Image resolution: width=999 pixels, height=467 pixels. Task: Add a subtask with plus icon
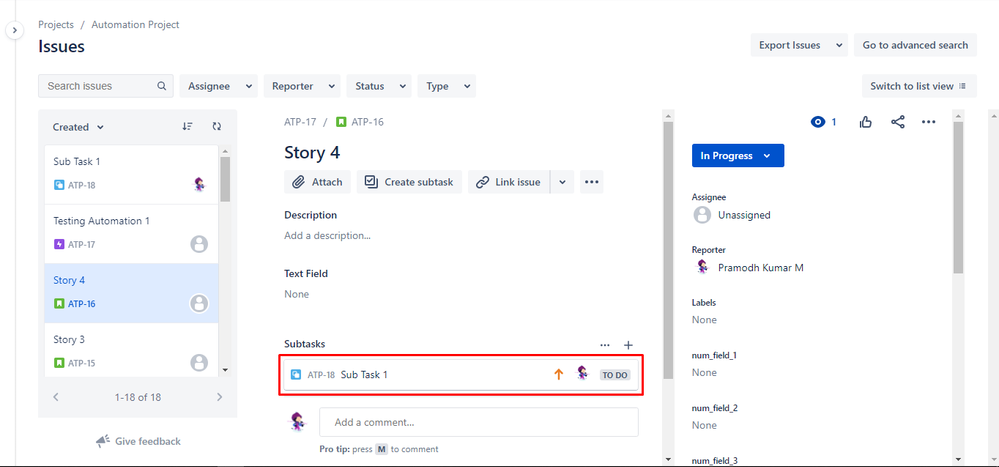pyautogui.click(x=628, y=345)
